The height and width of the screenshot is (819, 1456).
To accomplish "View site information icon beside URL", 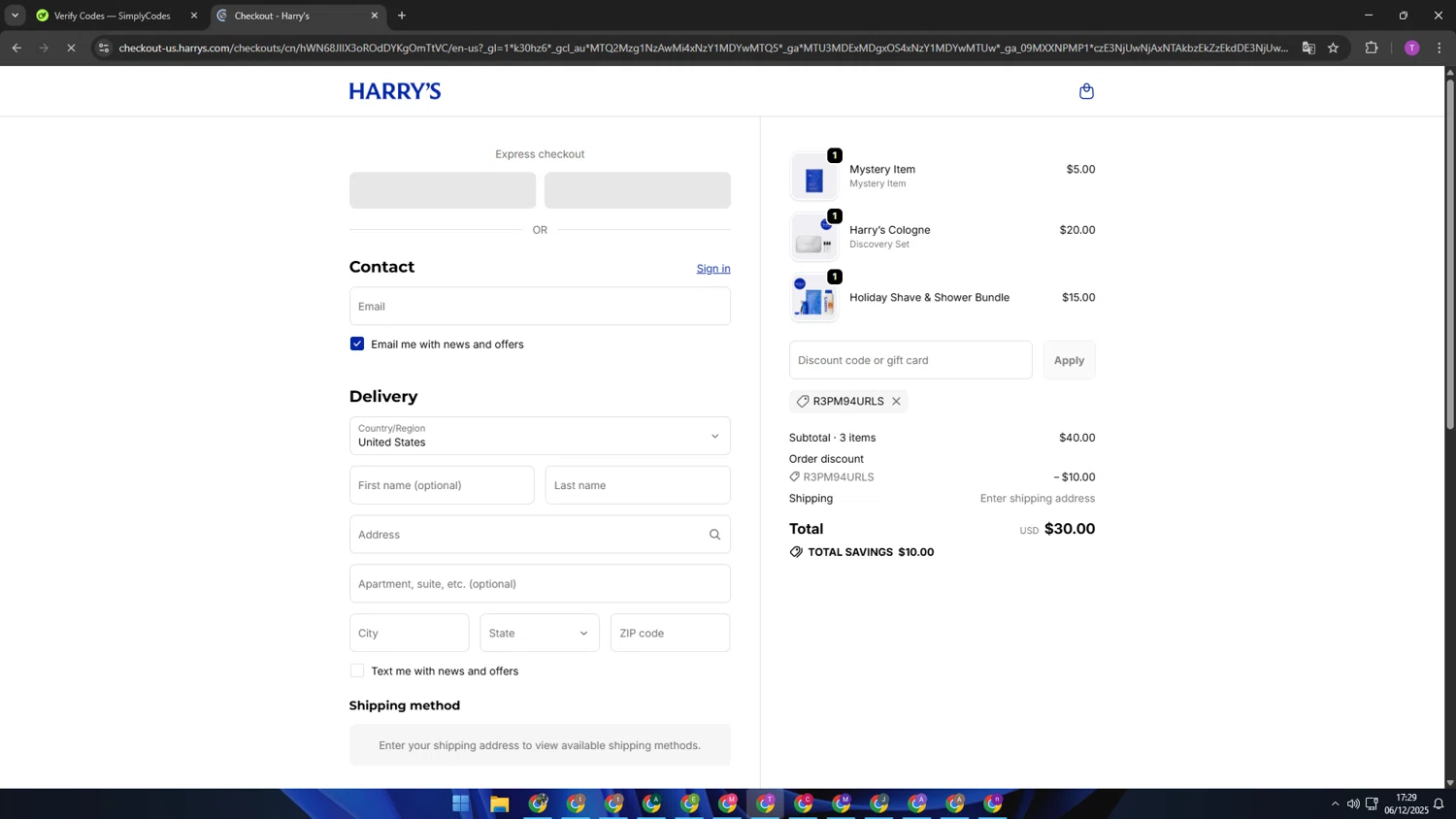I will click(104, 48).
